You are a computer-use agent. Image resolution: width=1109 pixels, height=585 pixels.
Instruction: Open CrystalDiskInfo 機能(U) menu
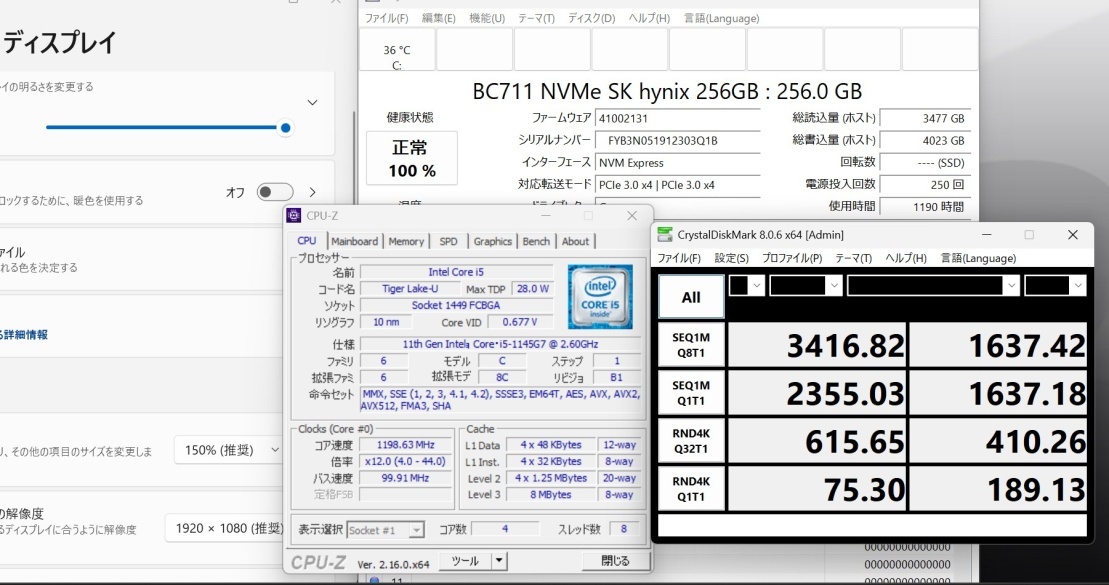(x=487, y=18)
